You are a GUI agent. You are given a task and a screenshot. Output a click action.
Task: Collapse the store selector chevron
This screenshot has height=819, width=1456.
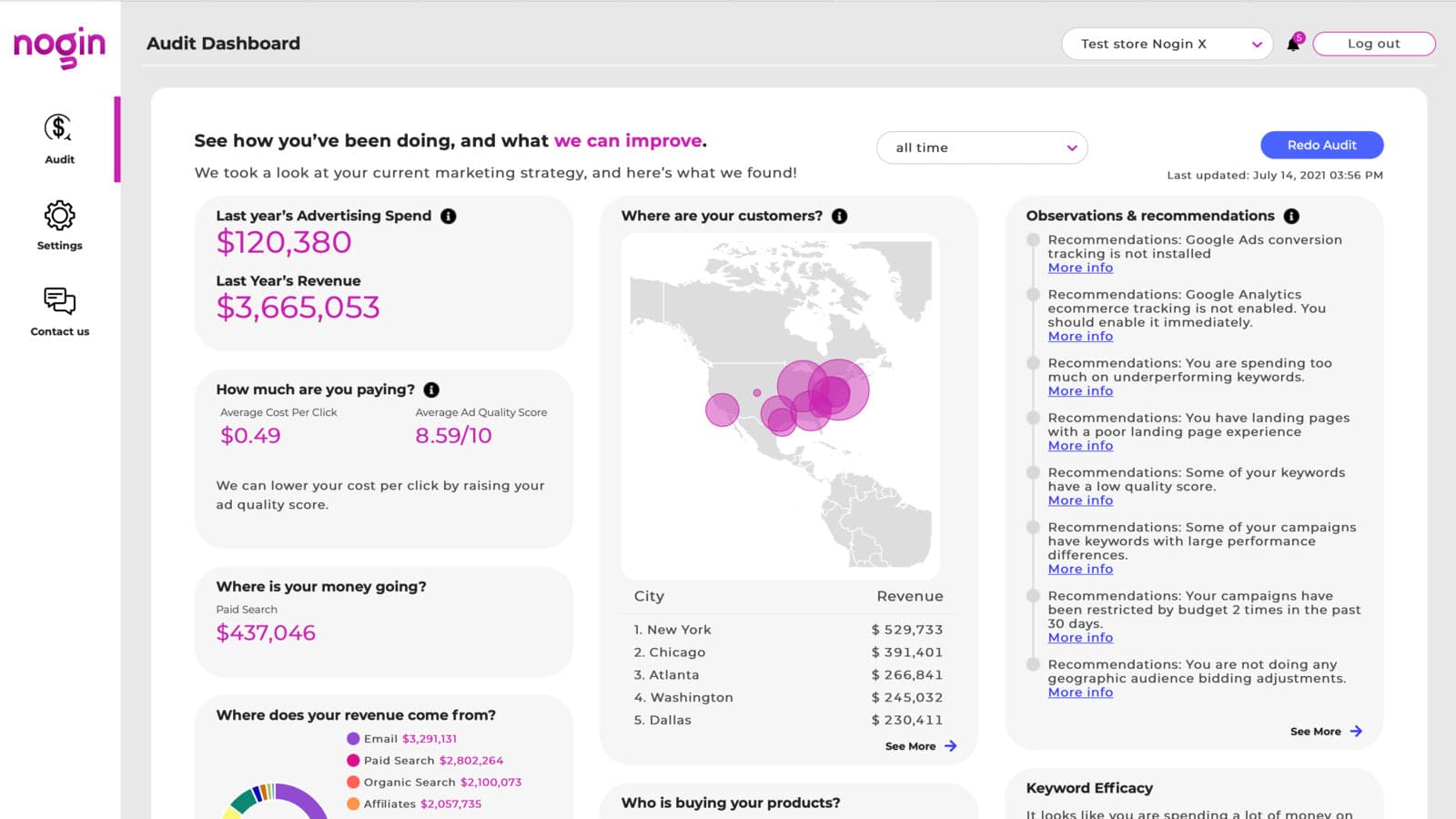[x=1257, y=44]
